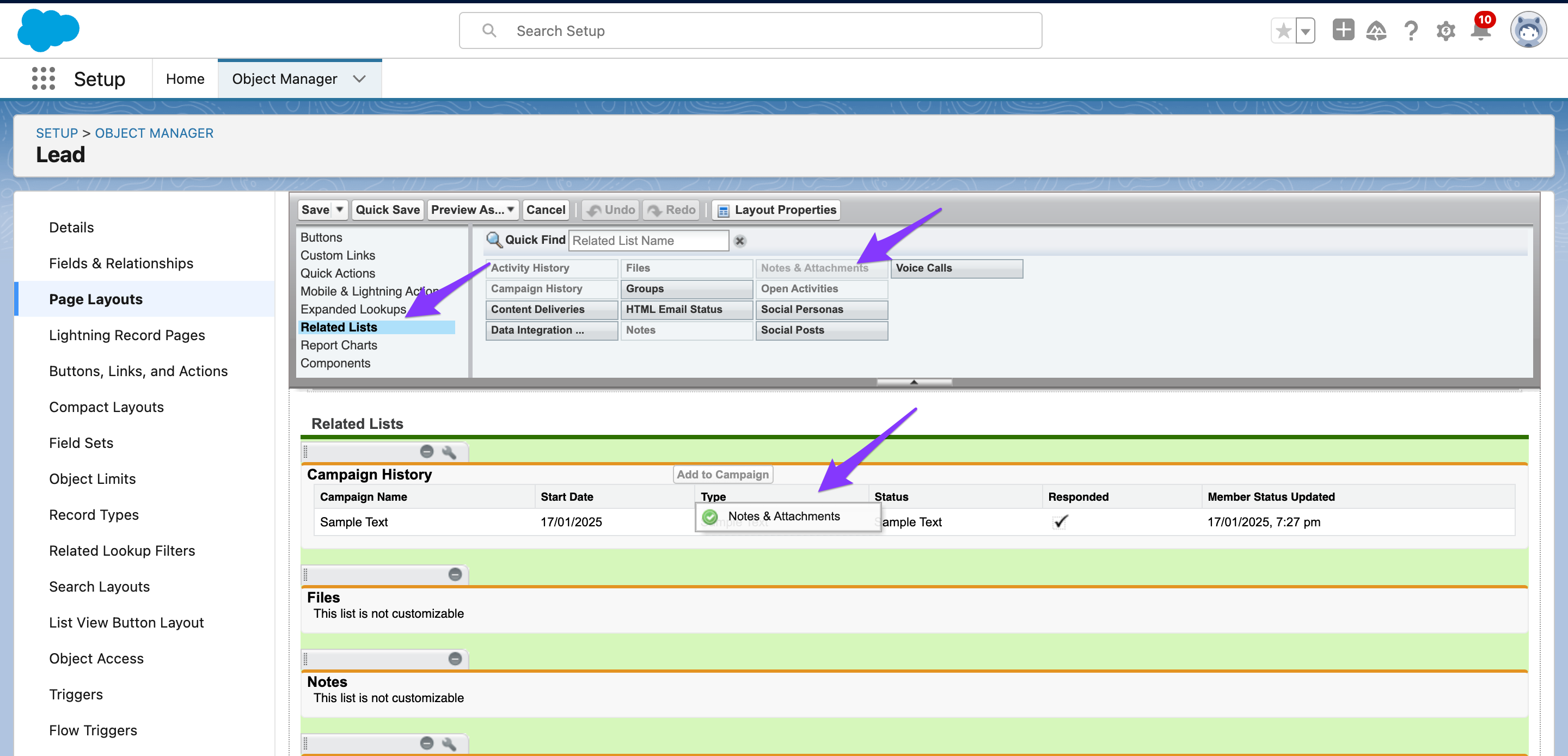Open Campaign History wrench properties icon
This screenshot has width=1568, height=756.
coord(449,452)
